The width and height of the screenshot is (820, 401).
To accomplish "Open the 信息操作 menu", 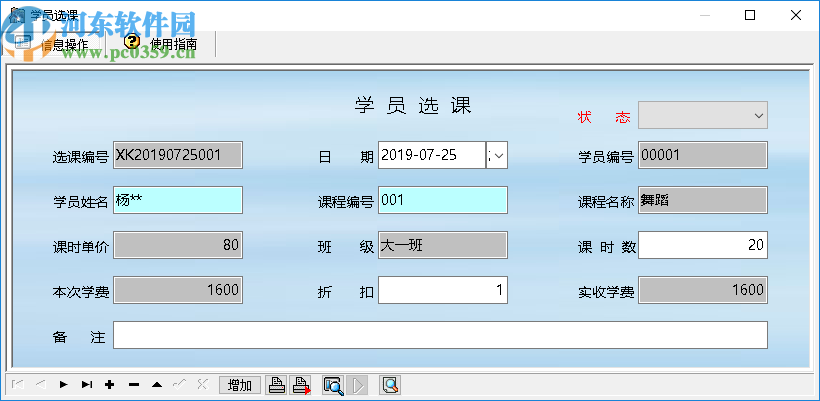I will point(53,44).
